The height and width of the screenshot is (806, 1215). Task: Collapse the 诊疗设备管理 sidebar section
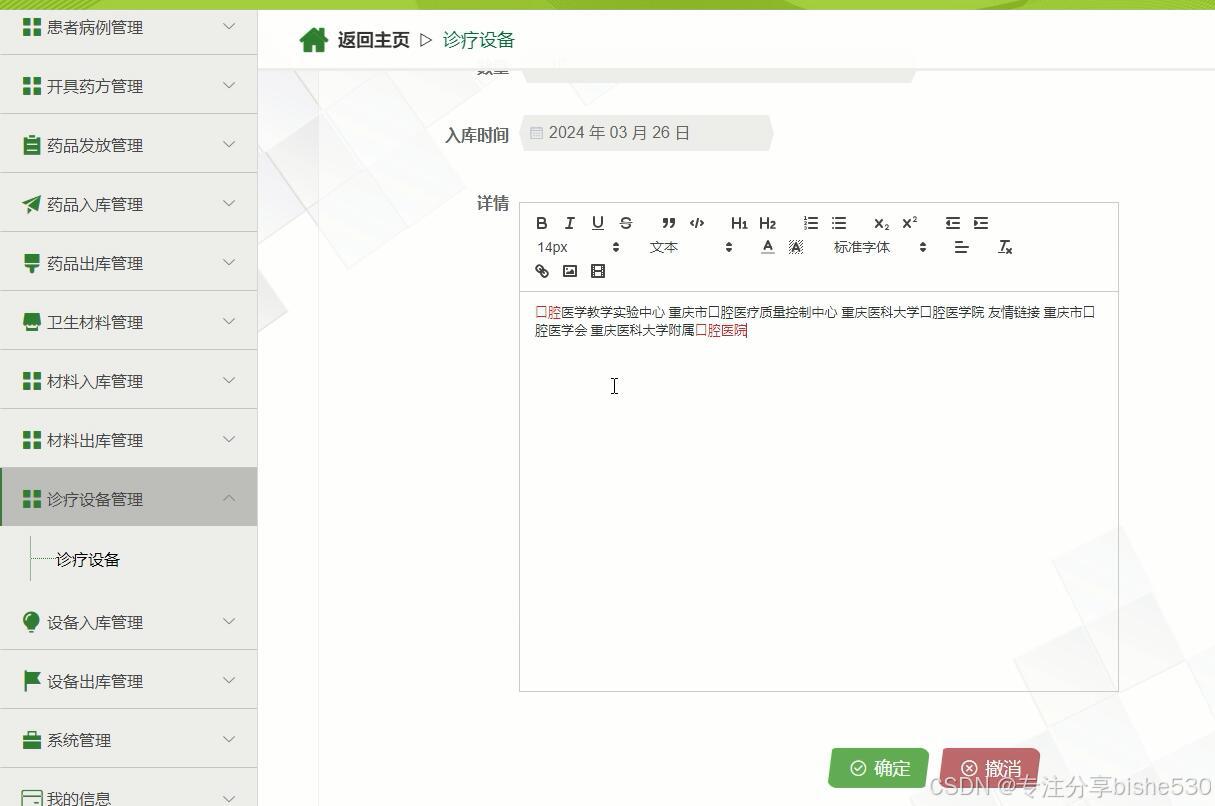129,498
